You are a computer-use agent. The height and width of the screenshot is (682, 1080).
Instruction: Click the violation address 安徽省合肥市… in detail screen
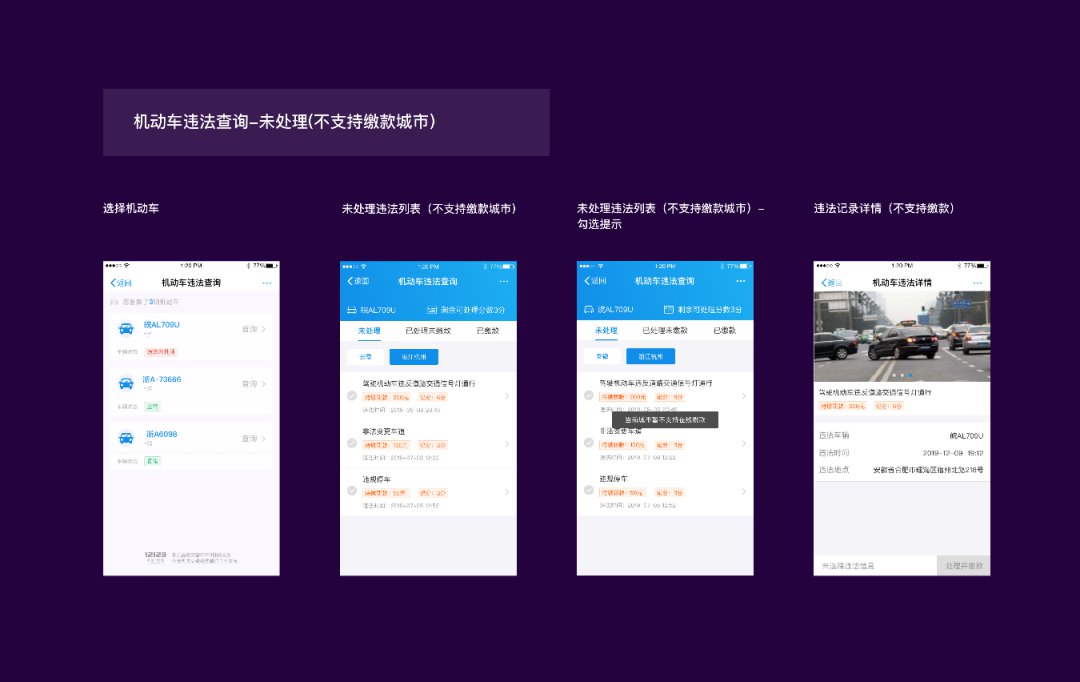point(928,470)
